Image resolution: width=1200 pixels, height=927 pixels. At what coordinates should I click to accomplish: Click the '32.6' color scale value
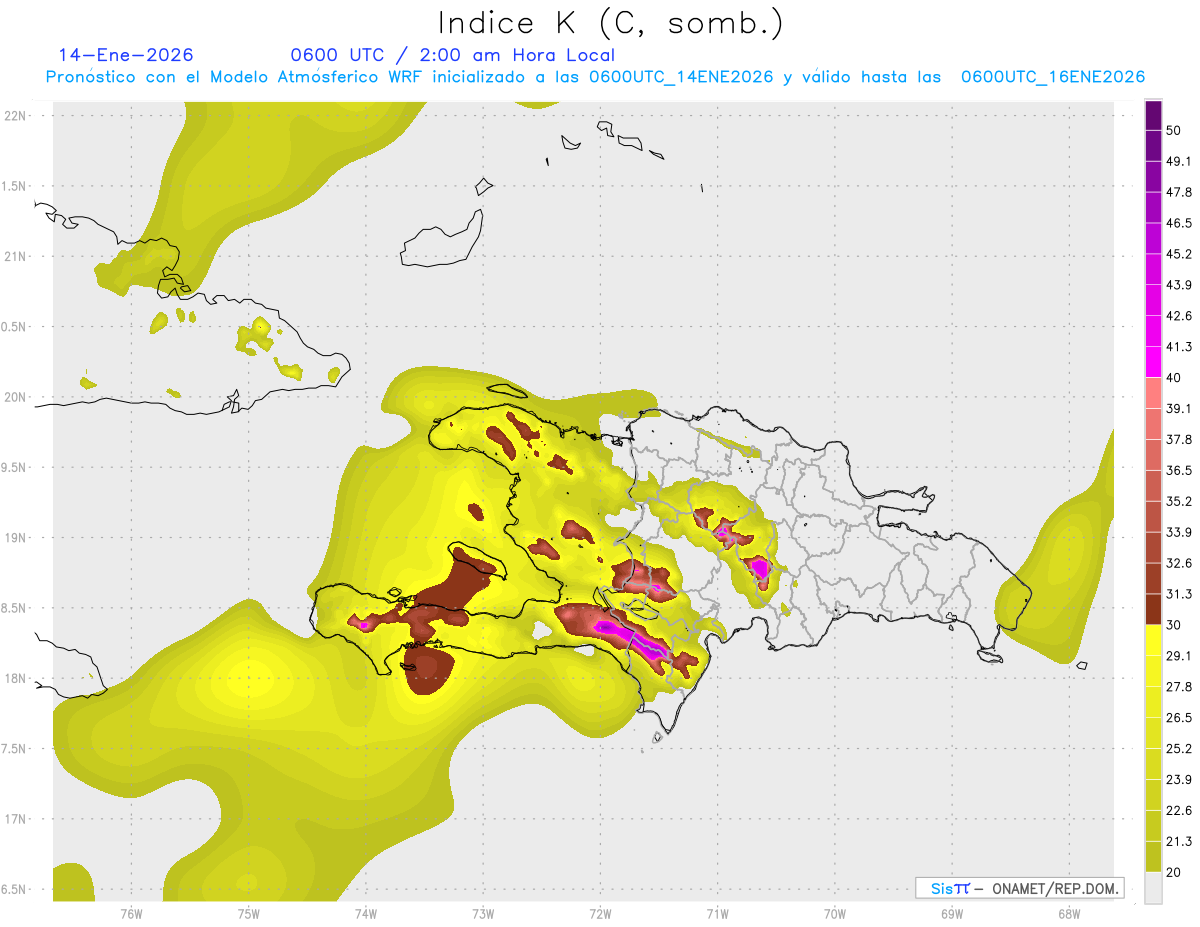click(x=1179, y=563)
